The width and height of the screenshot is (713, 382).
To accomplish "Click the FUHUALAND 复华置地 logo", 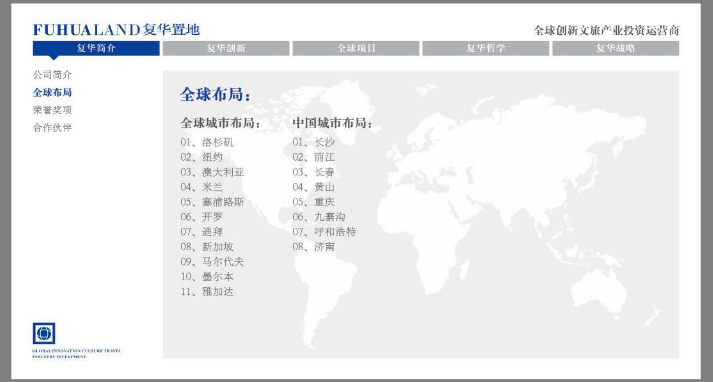I will [116, 30].
